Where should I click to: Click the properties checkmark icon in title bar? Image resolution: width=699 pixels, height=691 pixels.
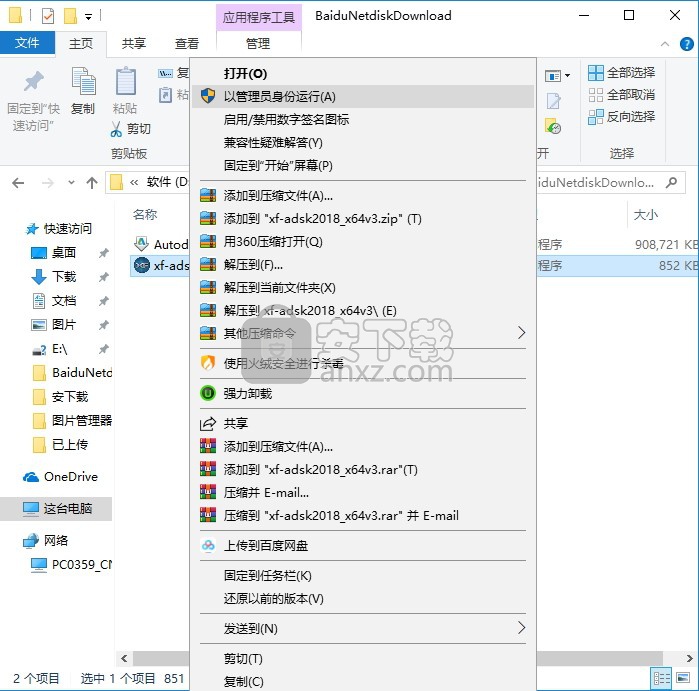pos(48,16)
